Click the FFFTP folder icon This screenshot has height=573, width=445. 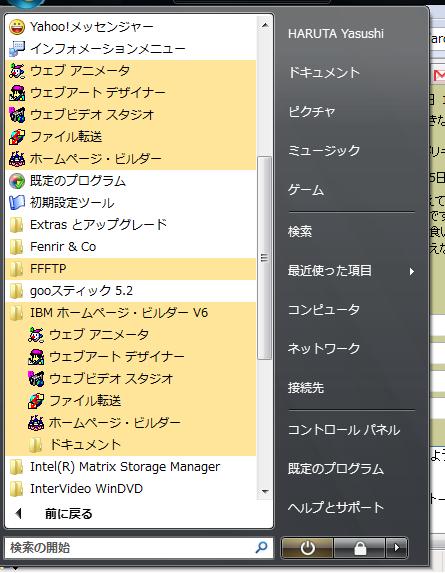click(x=16, y=269)
